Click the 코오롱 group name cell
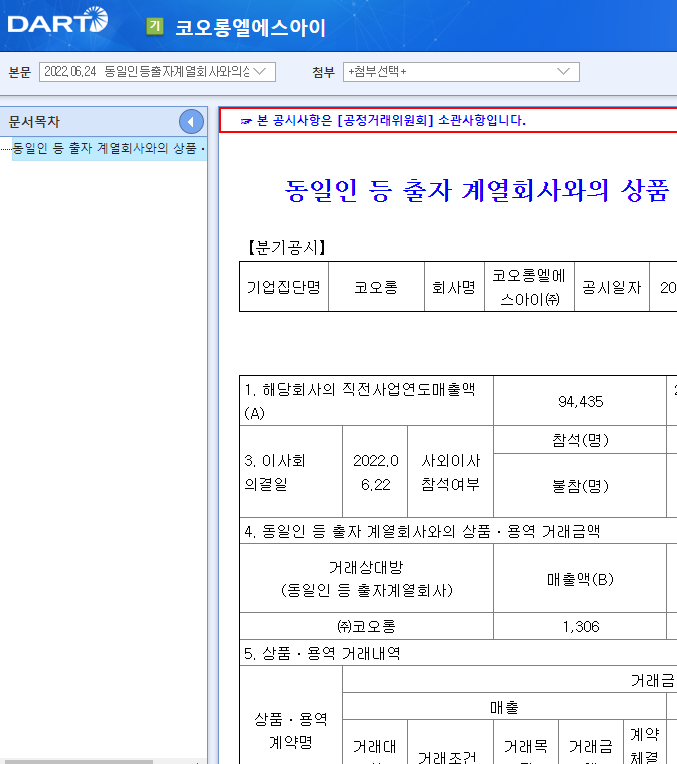The image size is (677, 764). click(x=376, y=286)
